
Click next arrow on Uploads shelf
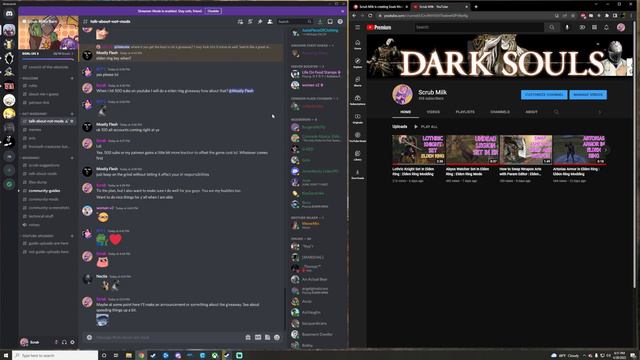point(606,150)
